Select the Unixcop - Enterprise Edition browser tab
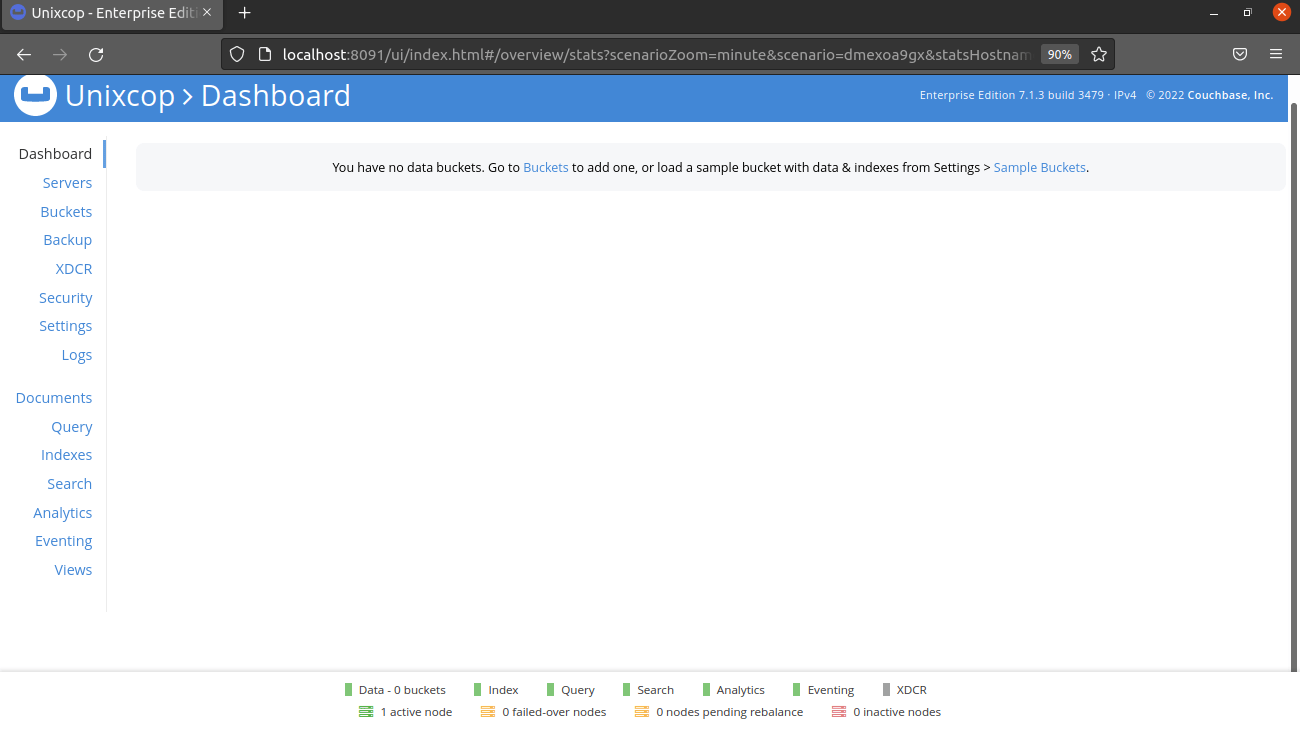This screenshot has height=731, width=1300. [113, 13]
